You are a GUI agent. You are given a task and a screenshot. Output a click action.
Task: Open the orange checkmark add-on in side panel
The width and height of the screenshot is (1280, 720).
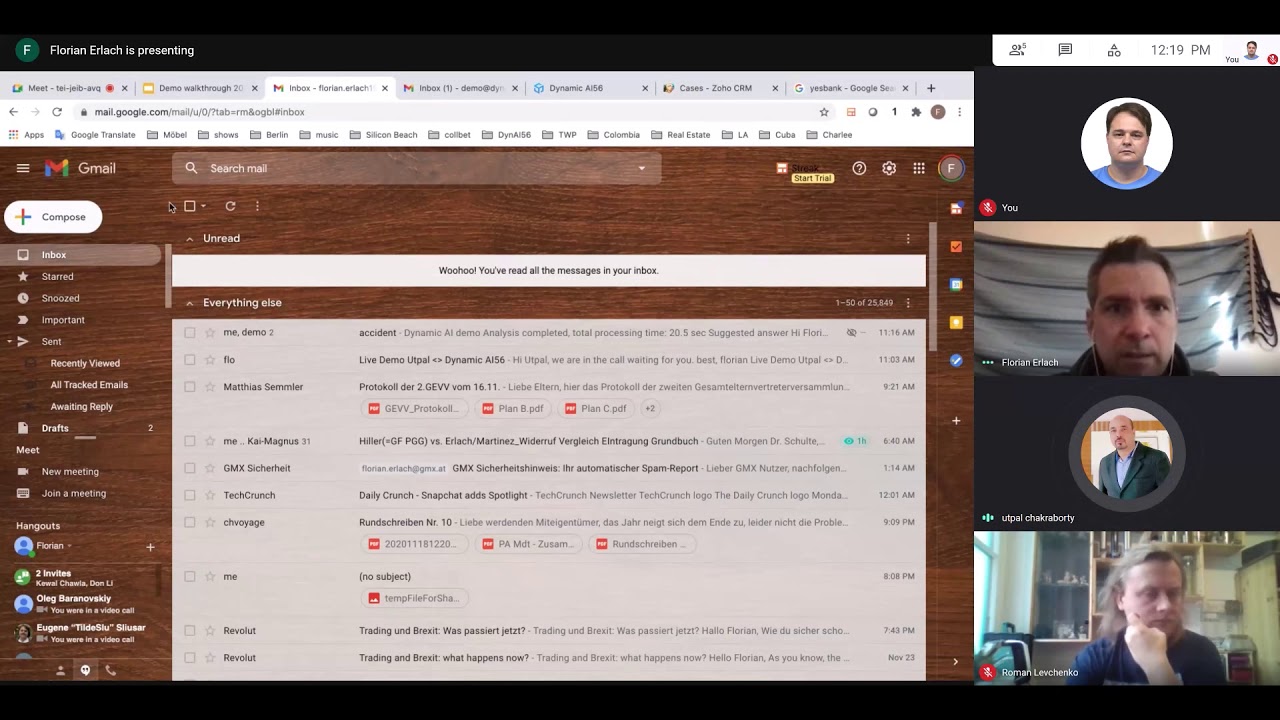[956, 246]
